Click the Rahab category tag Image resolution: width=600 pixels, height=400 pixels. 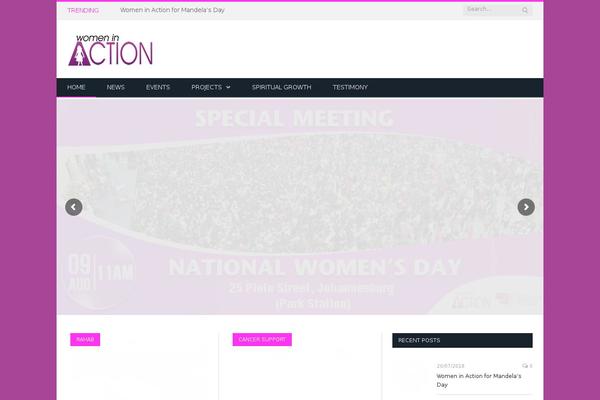[x=85, y=340]
